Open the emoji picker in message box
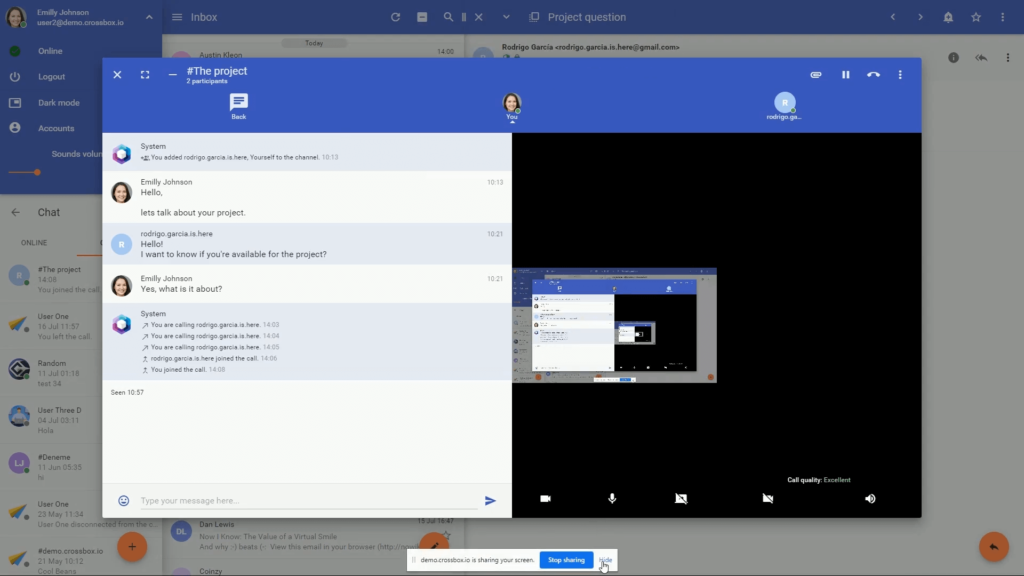This screenshot has height=576, width=1024. pyautogui.click(x=124, y=500)
